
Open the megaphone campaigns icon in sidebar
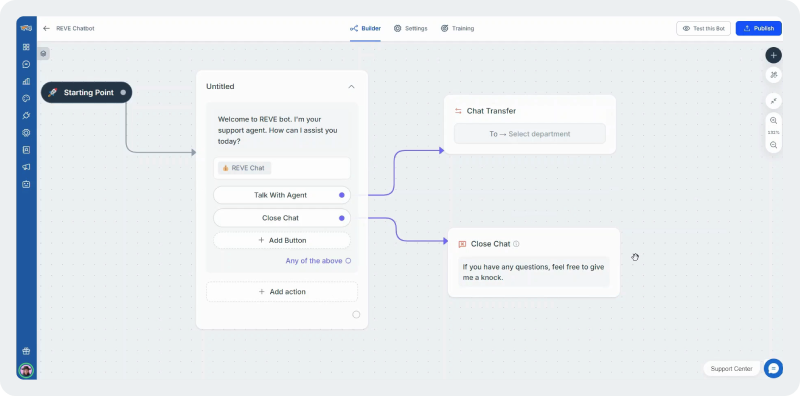26,167
